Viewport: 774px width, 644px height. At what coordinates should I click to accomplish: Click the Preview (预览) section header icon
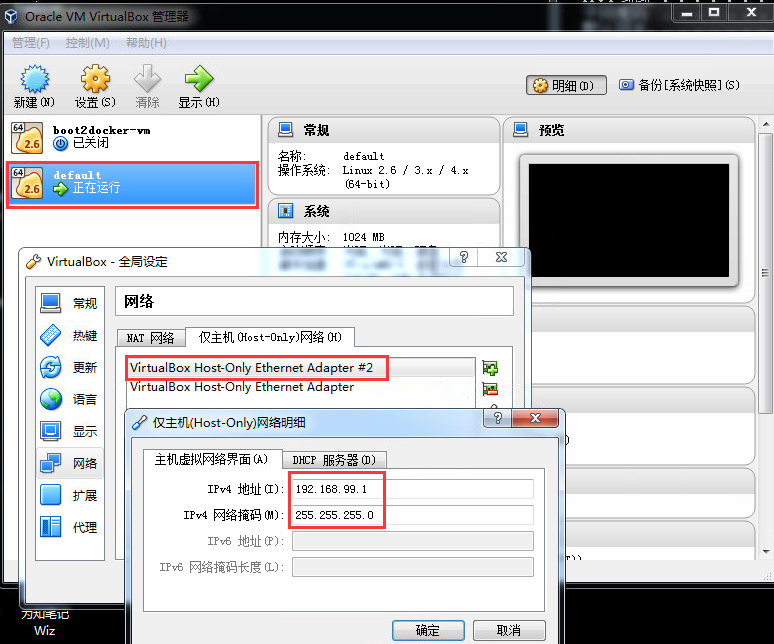(x=520, y=130)
